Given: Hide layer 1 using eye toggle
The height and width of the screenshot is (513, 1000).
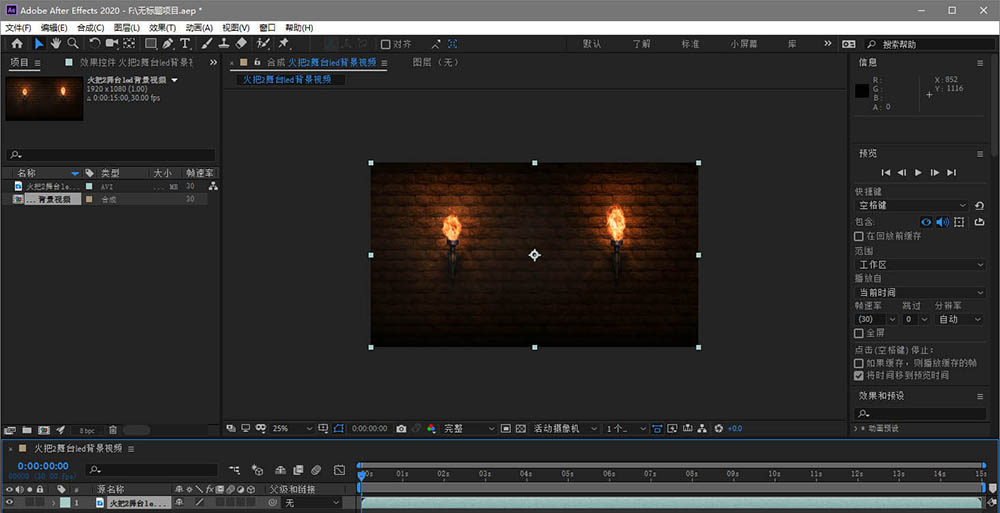Looking at the screenshot, I should tap(9, 503).
